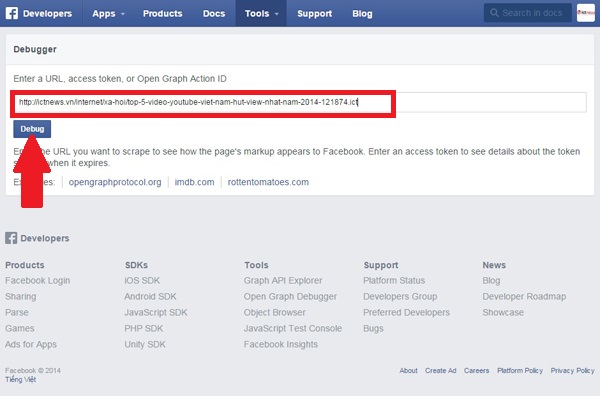
Task: Click the SDKs footer column heading
Action: 136,265
